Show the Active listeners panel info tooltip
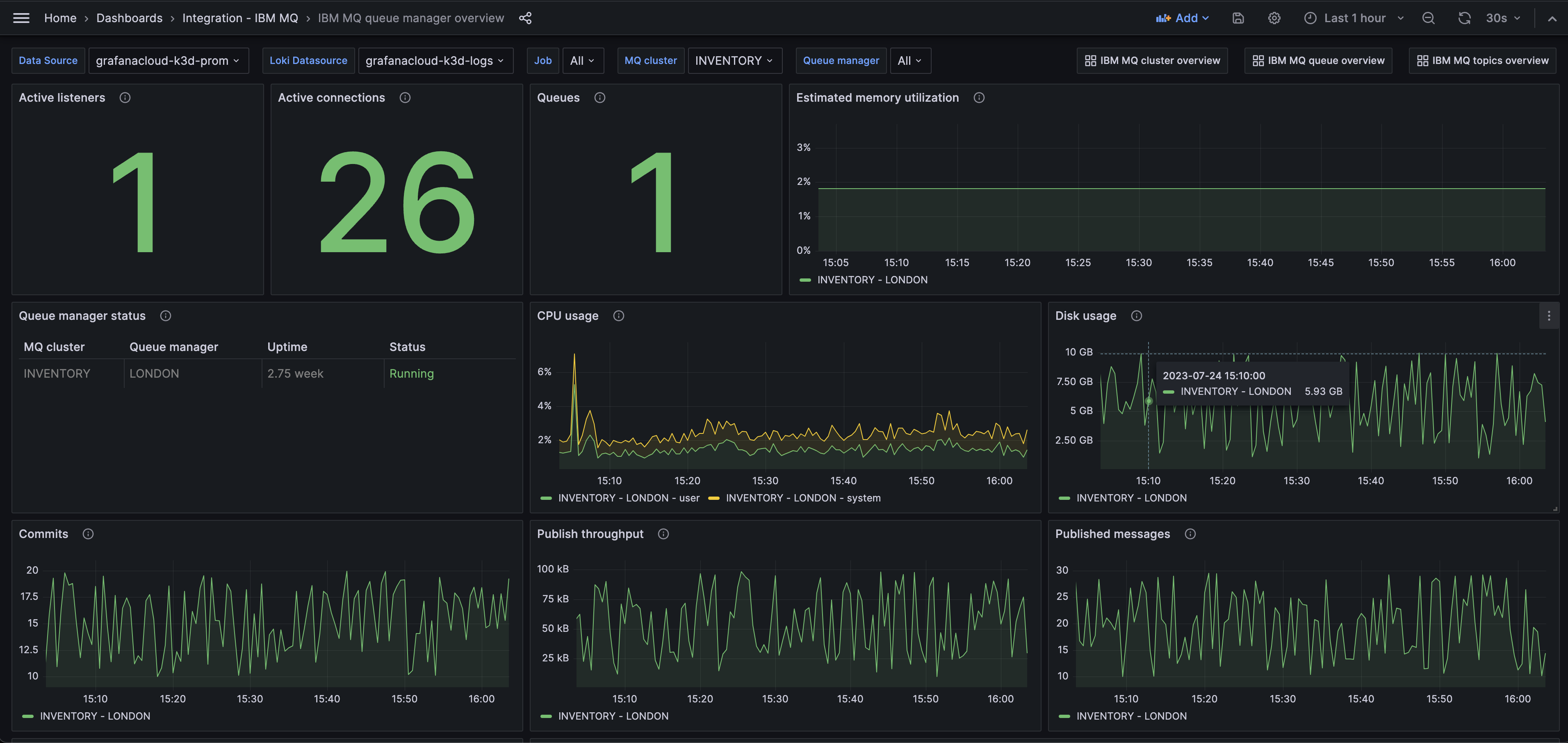The image size is (1568, 743). click(125, 97)
